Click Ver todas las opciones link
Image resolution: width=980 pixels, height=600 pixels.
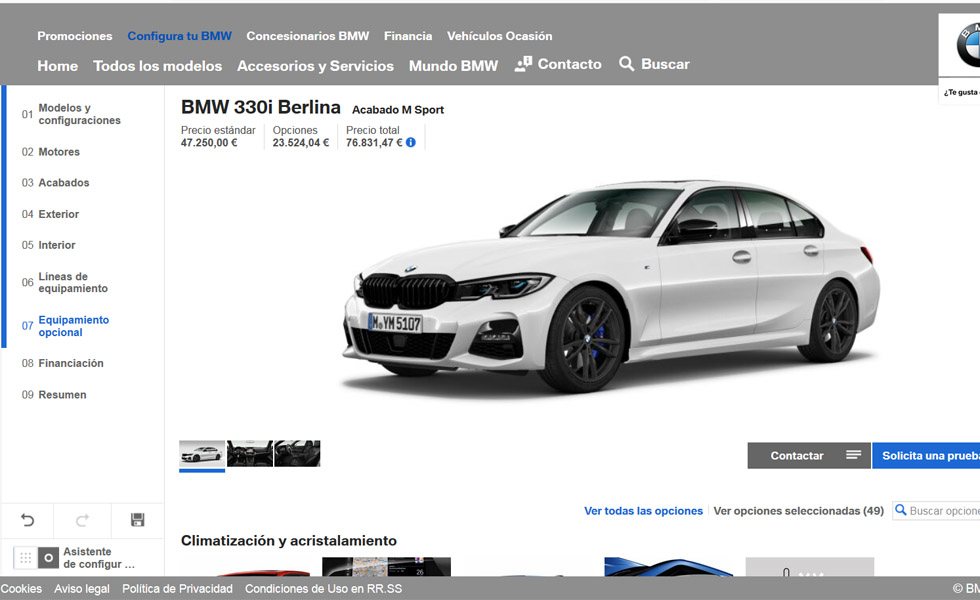pos(643,511)
